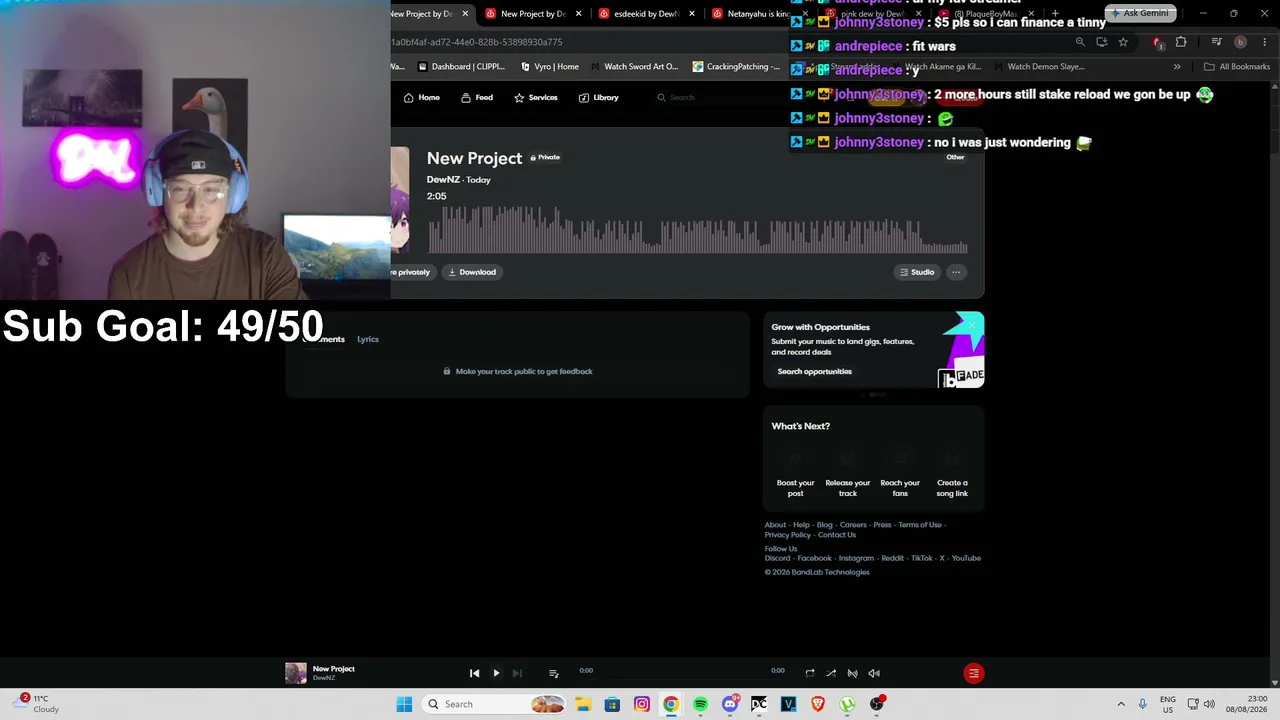The width and height of the screenshot is (1280, 720).
Task: Bookmark this page with the star icon
Action: 1123,42
